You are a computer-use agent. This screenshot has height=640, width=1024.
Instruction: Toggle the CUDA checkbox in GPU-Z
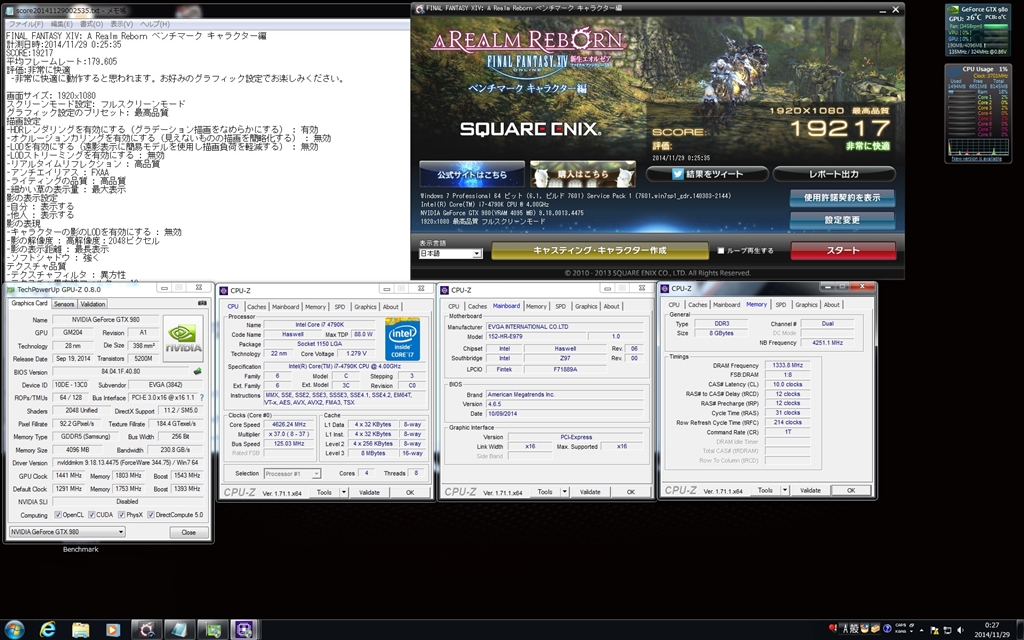pyautogui.click(x=91, y=515)
